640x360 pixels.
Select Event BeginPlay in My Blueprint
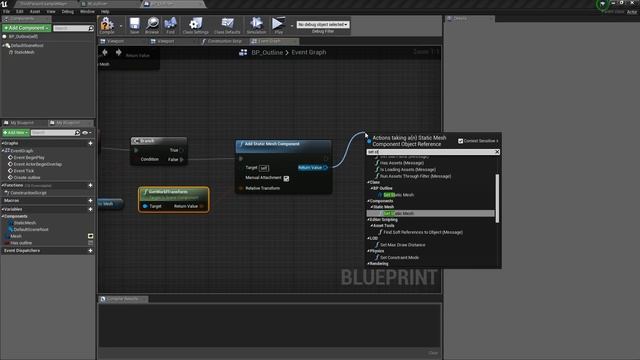[x=29, y=158]
